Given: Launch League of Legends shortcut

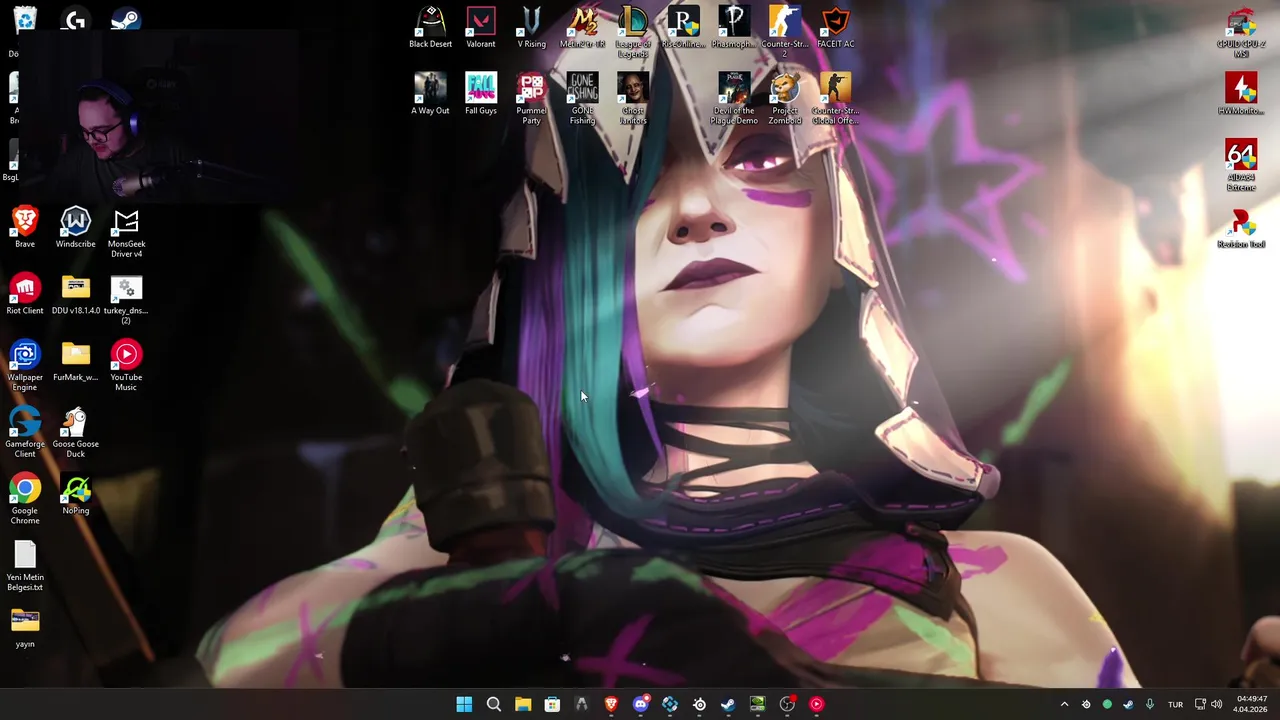Looking at the screenshot, I should [x=633, y=32].
